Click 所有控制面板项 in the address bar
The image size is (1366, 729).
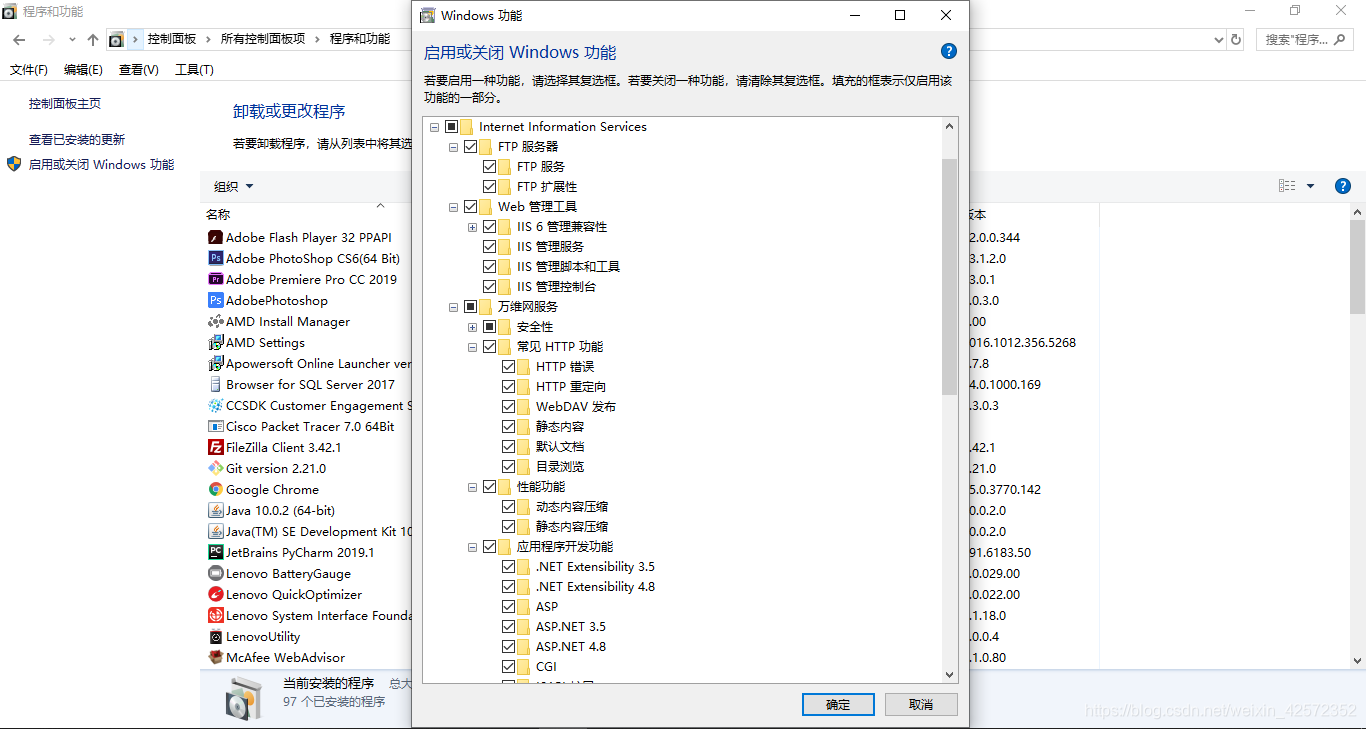click(x=263, y=39)
